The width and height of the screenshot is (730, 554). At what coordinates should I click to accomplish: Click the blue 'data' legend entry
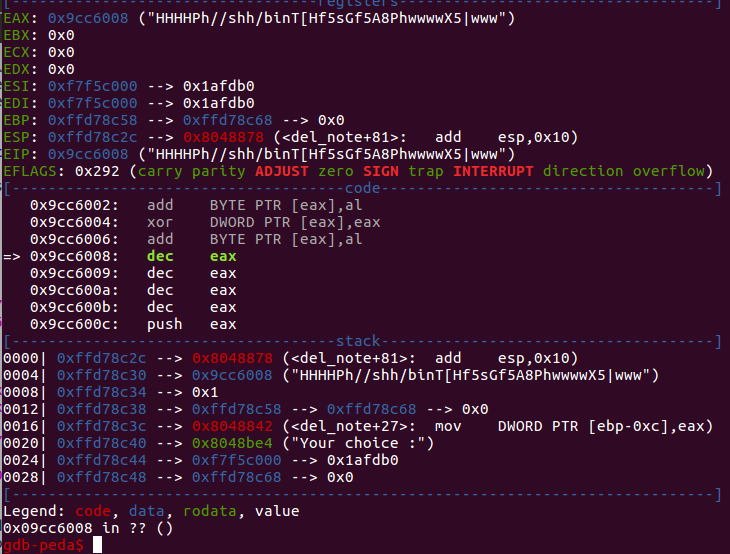(147, 511)
